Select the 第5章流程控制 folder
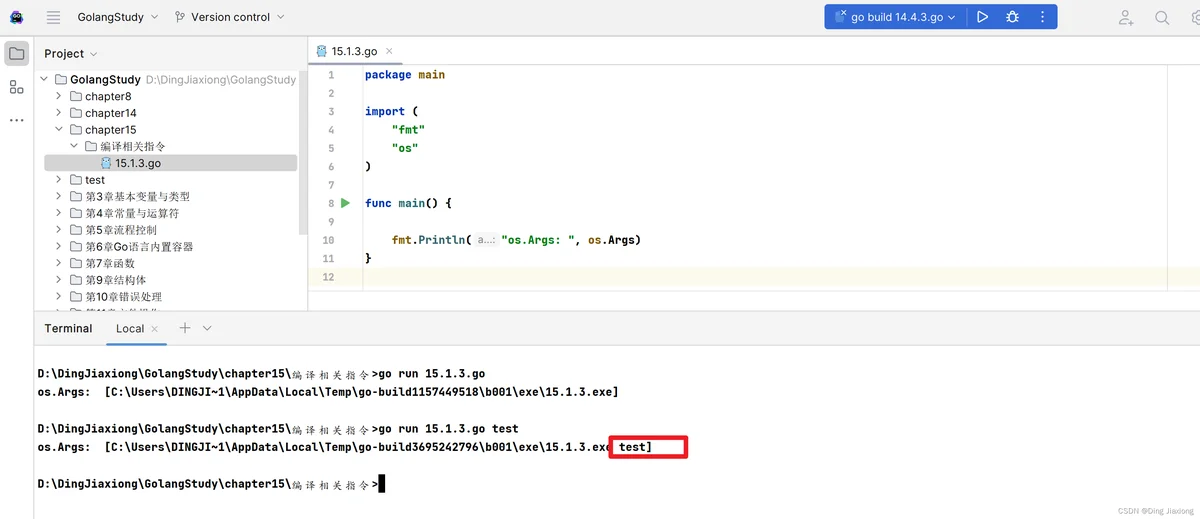This screenshot has width=1200, height=519. pyautogui.click(x=116, y=230)
